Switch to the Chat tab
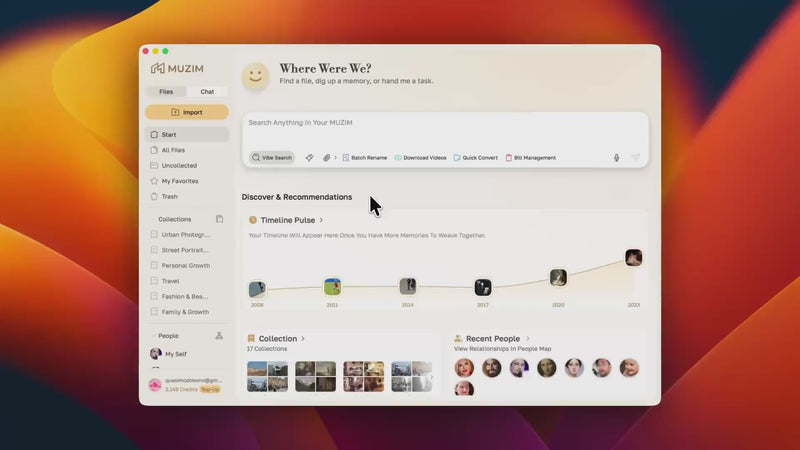 click(207, 92)
